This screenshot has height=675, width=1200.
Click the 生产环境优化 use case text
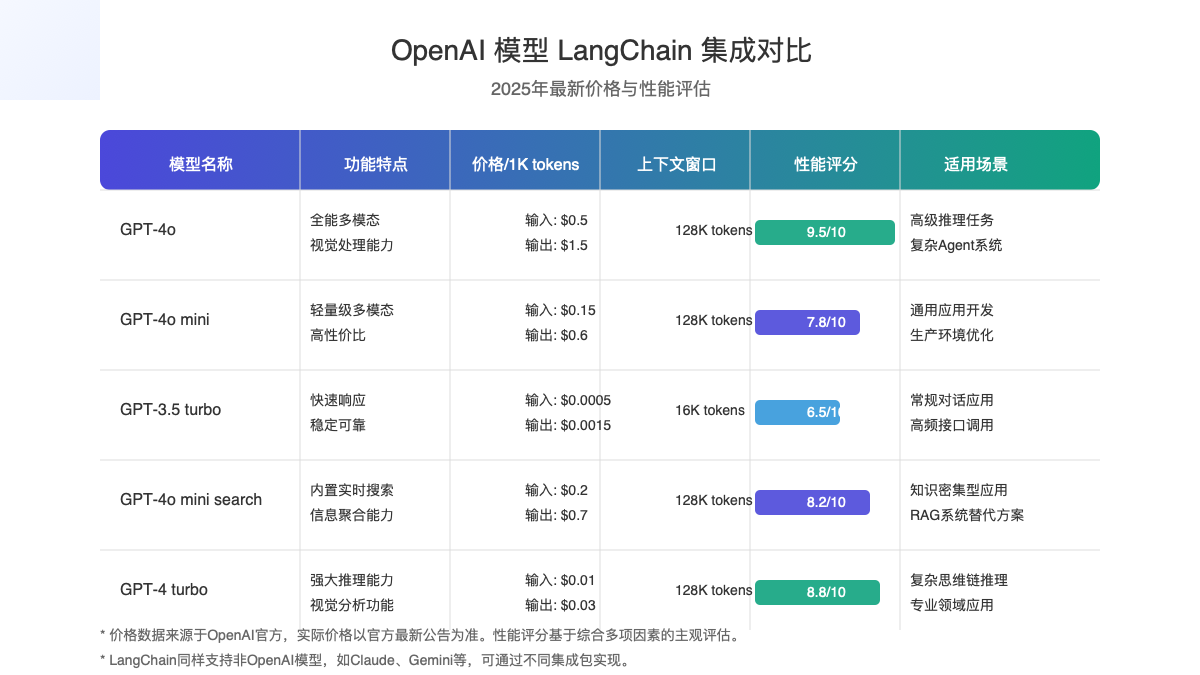coord(952,335)
